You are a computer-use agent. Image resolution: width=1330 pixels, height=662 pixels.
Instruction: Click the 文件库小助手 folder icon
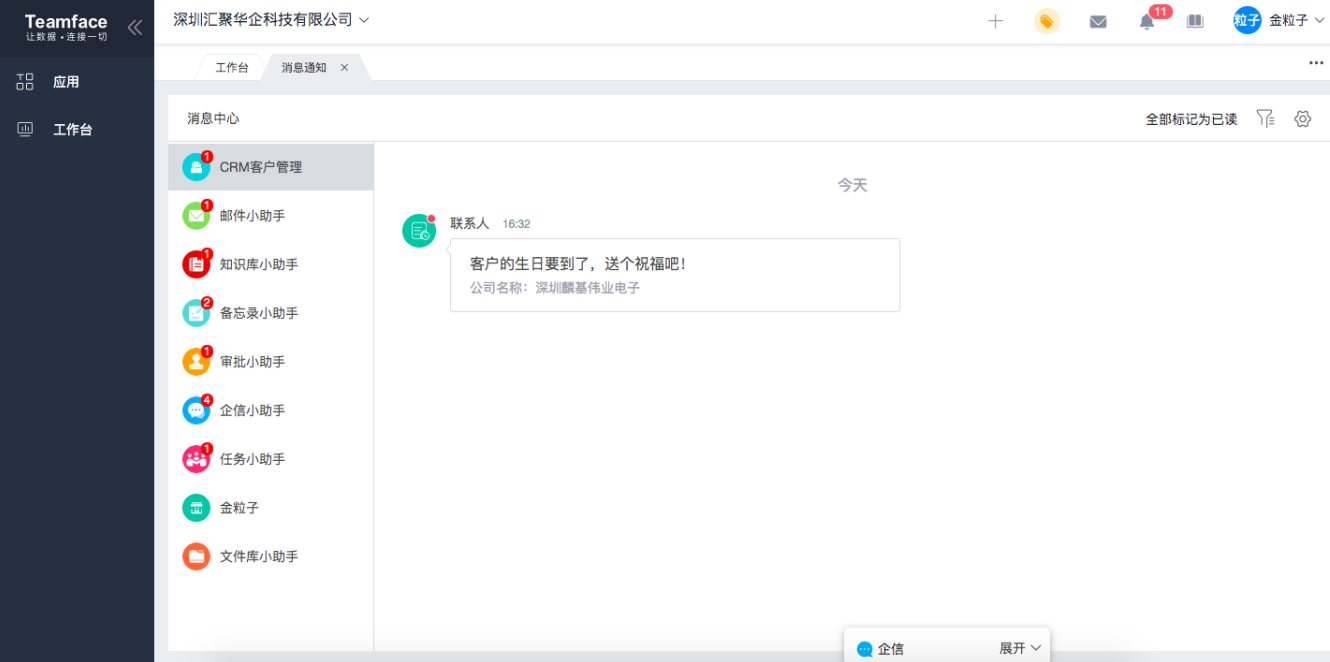(x=196, y=556)
